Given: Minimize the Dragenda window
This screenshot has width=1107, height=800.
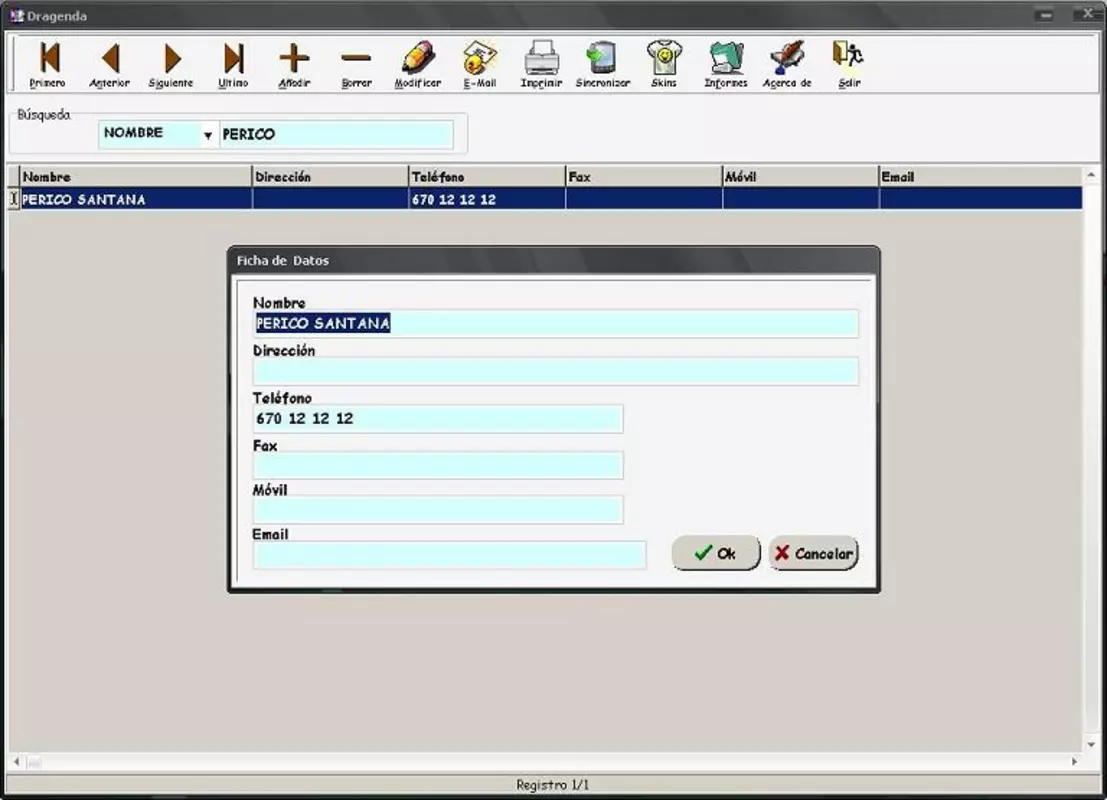Looking at the screenshot, I should (1046, 15).
